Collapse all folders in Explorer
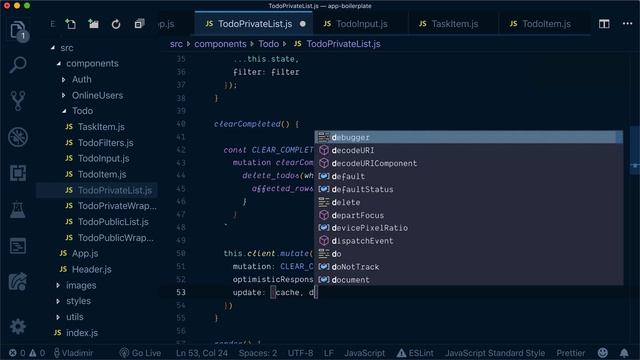The width and height of the screenshot is (640, 360). tap(139, 24)
